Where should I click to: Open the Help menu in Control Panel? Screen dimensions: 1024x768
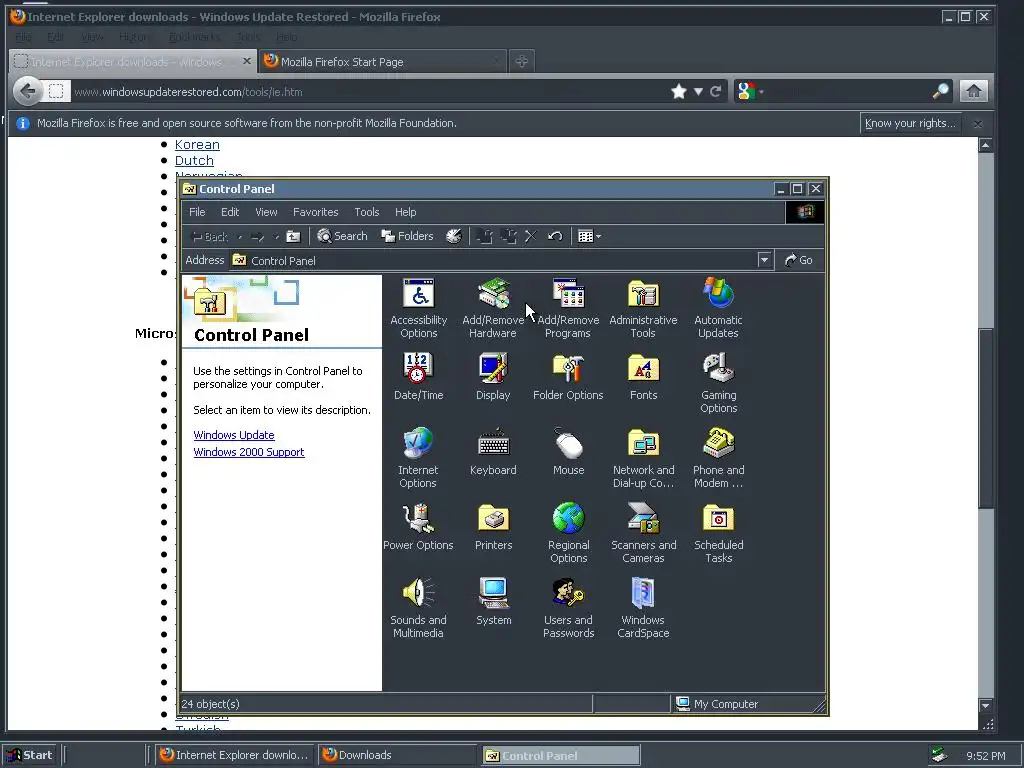406,212
